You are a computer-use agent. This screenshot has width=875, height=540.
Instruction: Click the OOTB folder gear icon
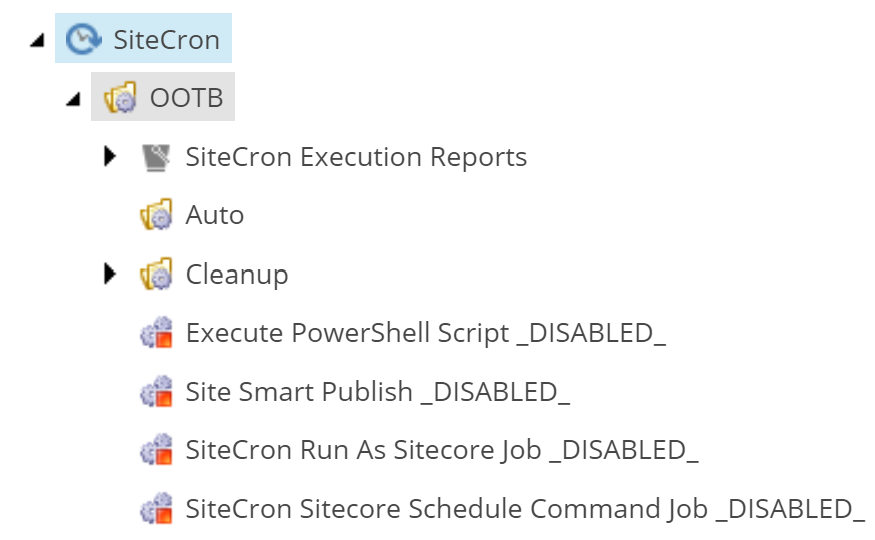pos(120,98)
